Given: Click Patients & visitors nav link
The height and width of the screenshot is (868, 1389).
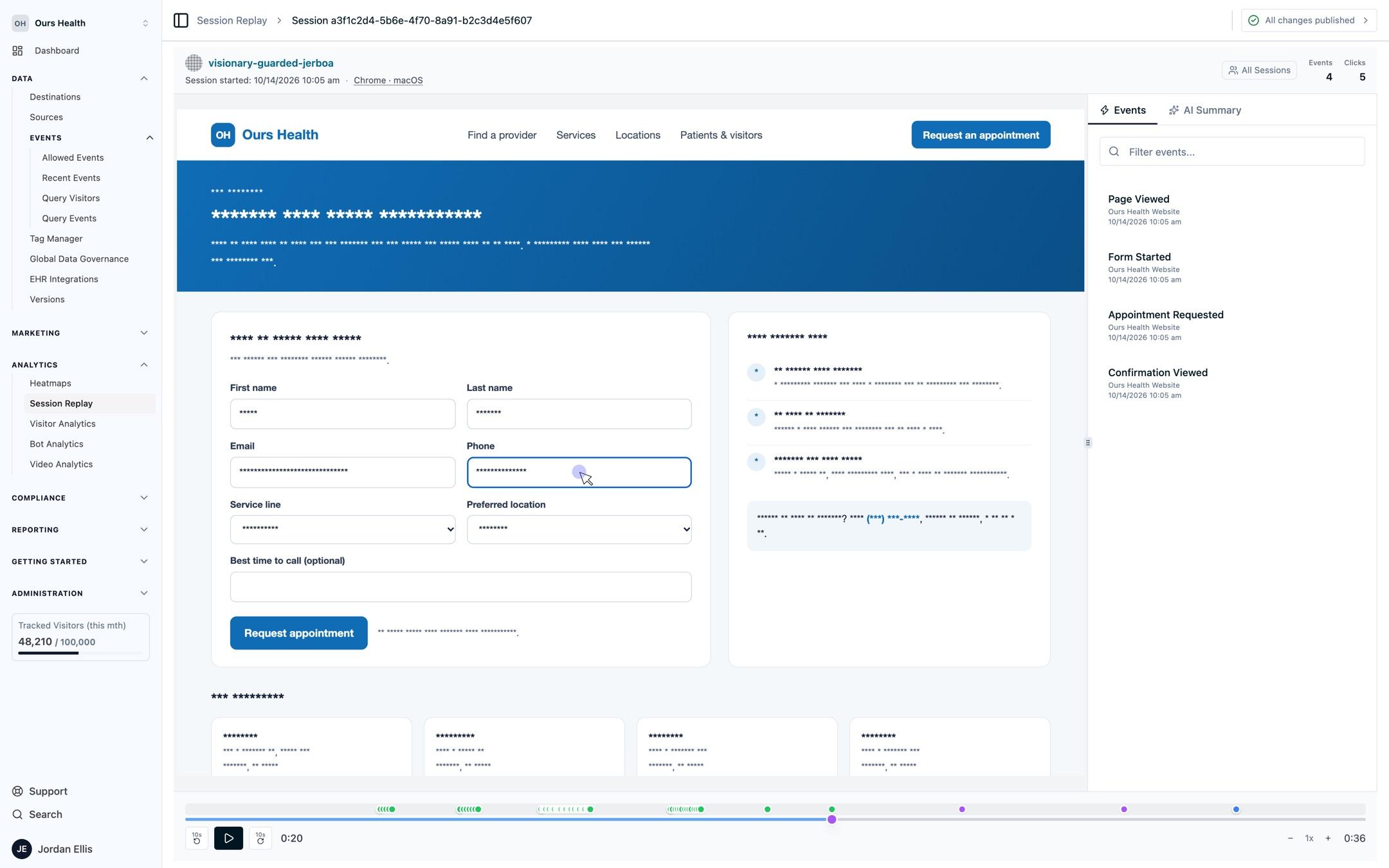Looking at the screenshot, I should [722, 135].
